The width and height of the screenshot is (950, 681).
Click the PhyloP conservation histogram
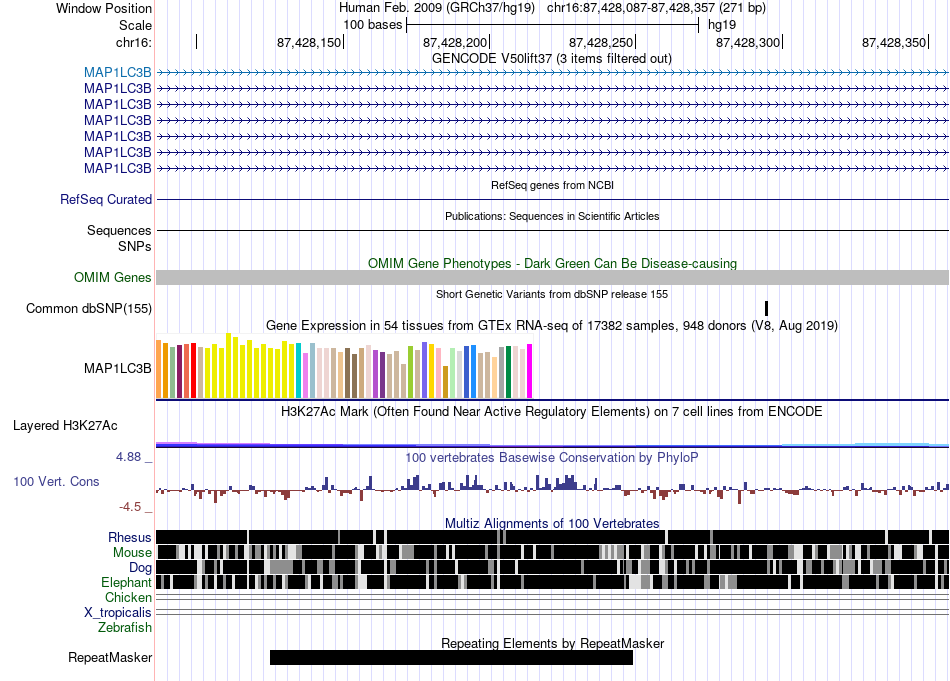[552, 490]
